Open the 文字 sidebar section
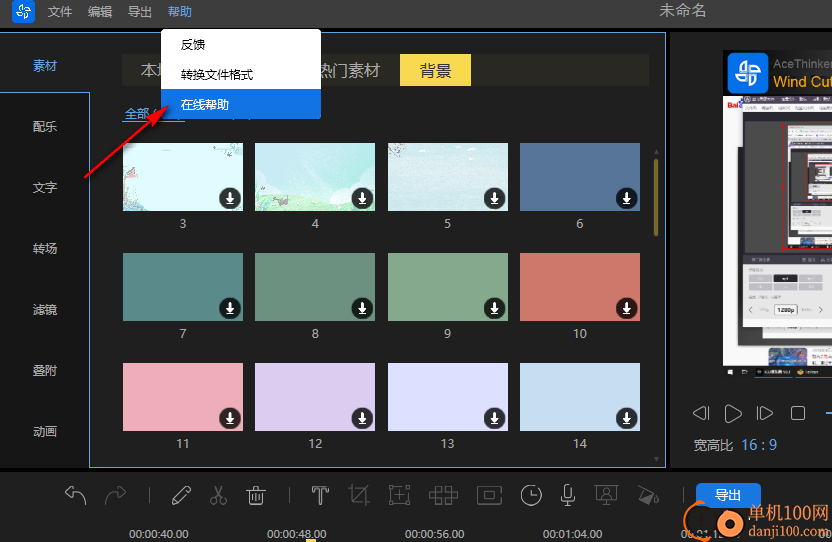 click(45, 187)
